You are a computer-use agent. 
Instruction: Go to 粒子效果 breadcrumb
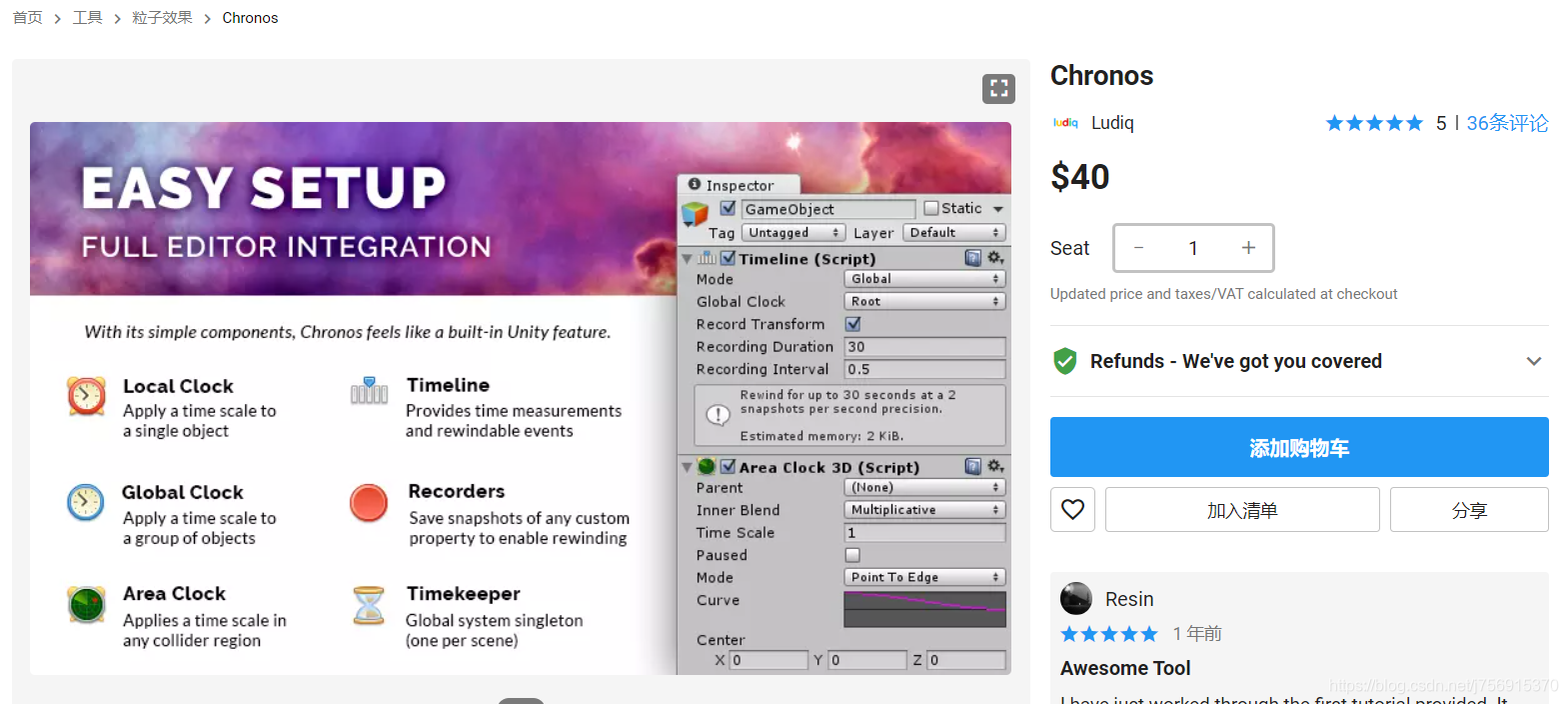click(x=162, y=18)
